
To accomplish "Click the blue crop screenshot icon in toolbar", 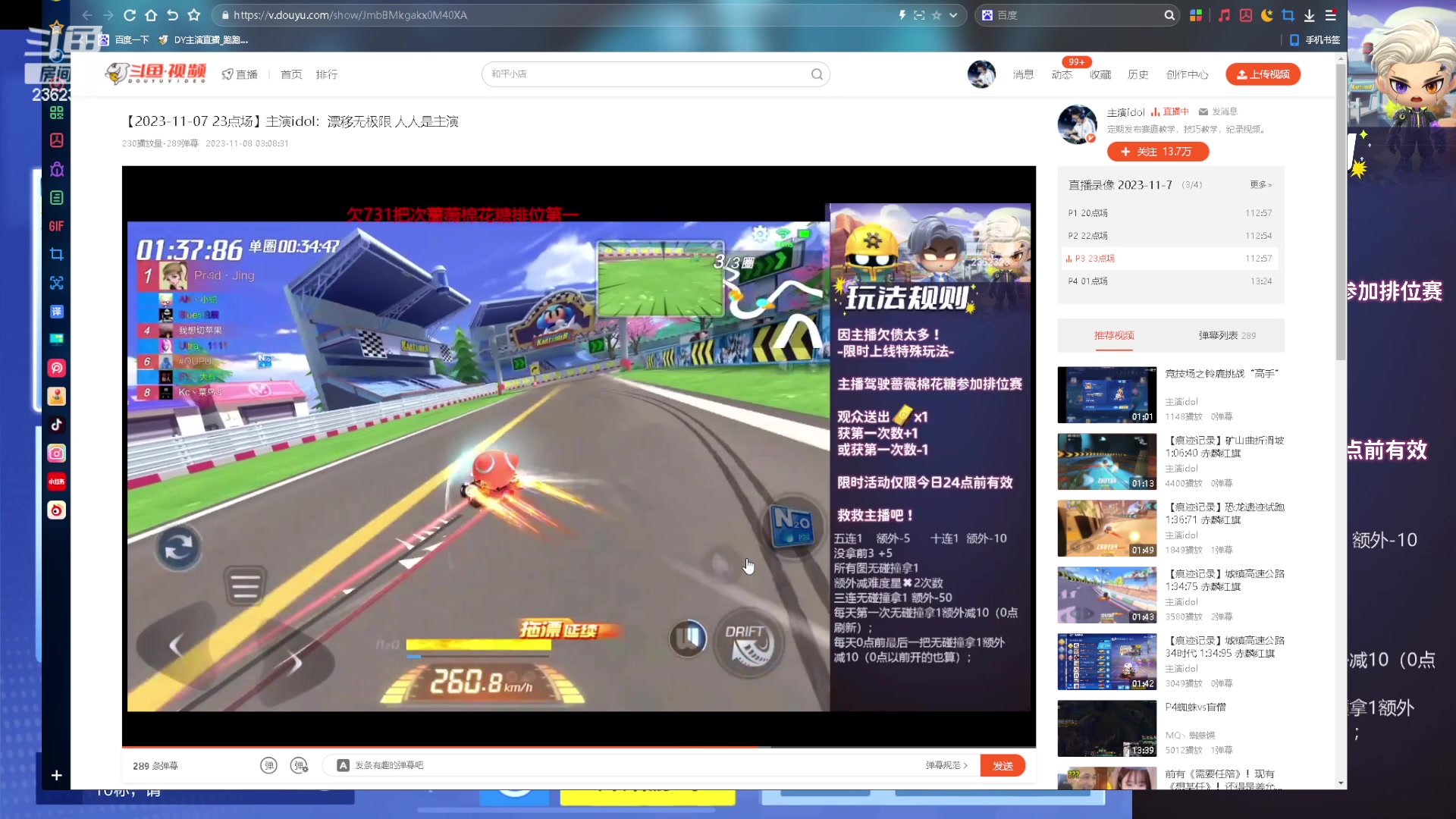I will pyautogui.click(x=1288, y=15).
